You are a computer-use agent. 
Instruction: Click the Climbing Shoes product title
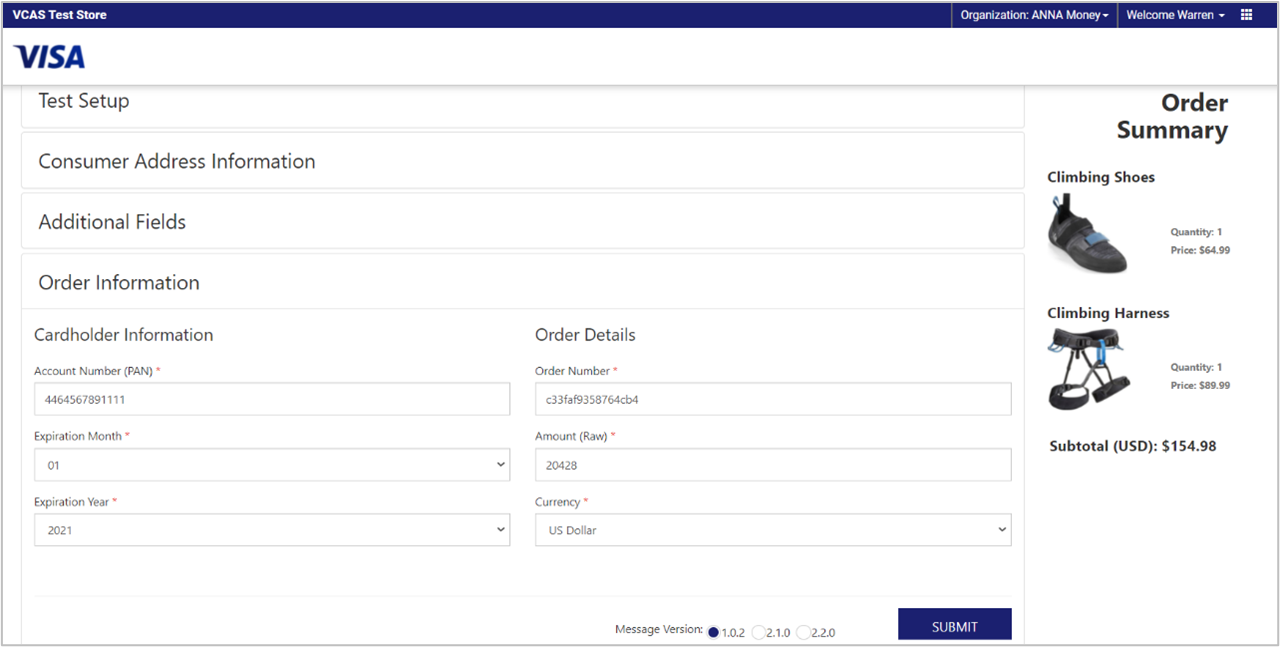[1101, 177]
